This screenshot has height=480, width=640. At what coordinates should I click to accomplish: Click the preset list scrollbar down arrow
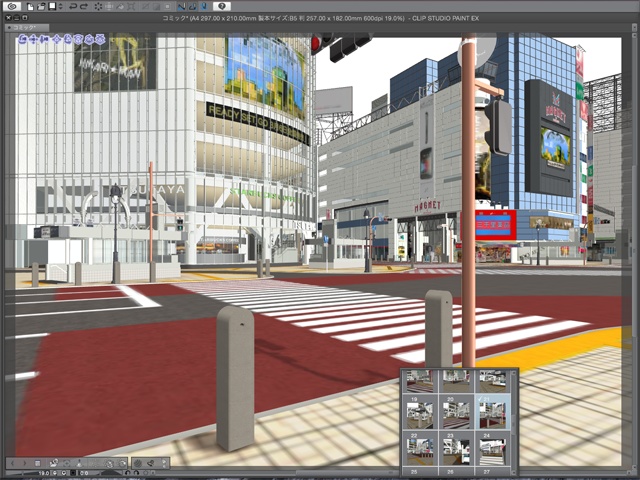click(x=514, y=473)
